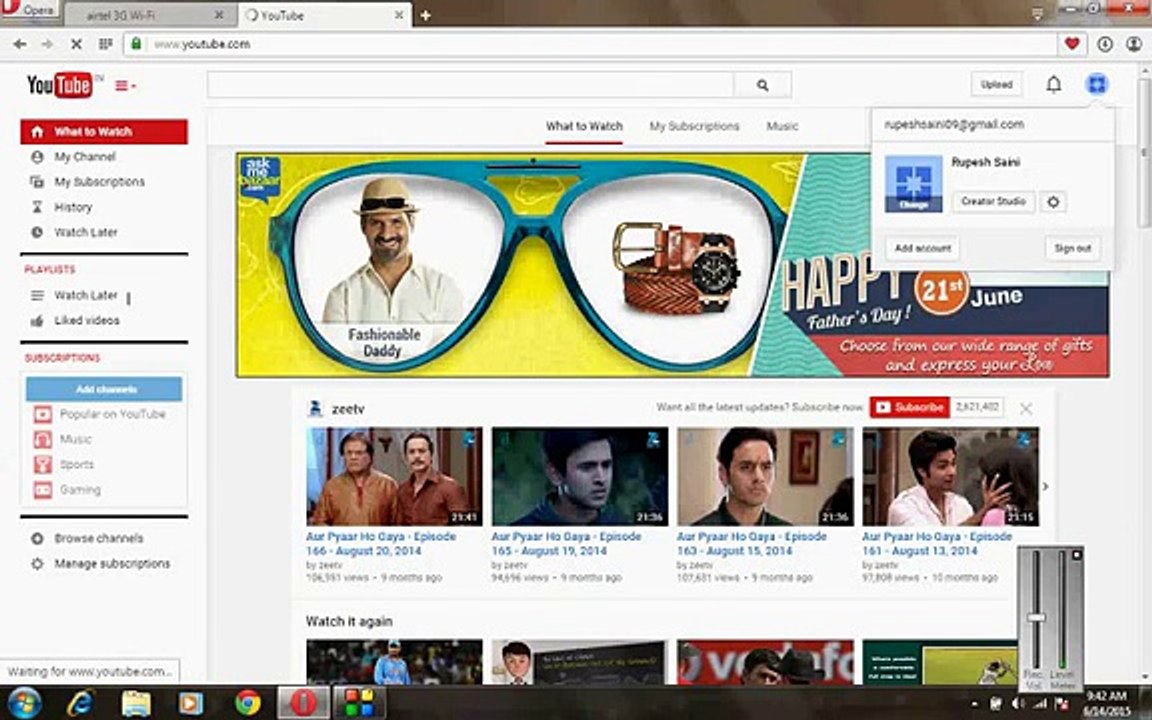Stop page loading

[x=76, y=44]
